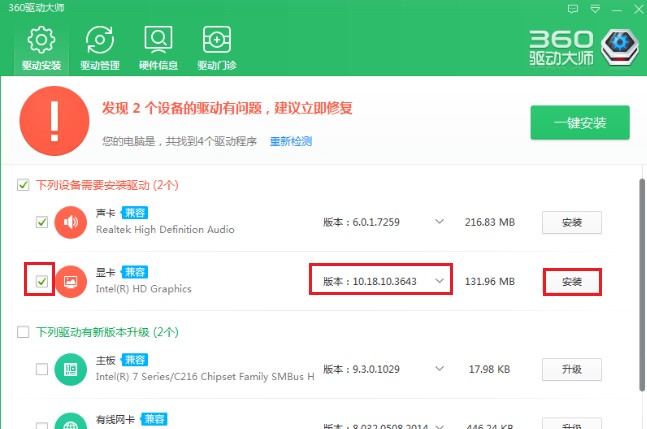Click the 兼容 tag beside 主板

[135, 360]
